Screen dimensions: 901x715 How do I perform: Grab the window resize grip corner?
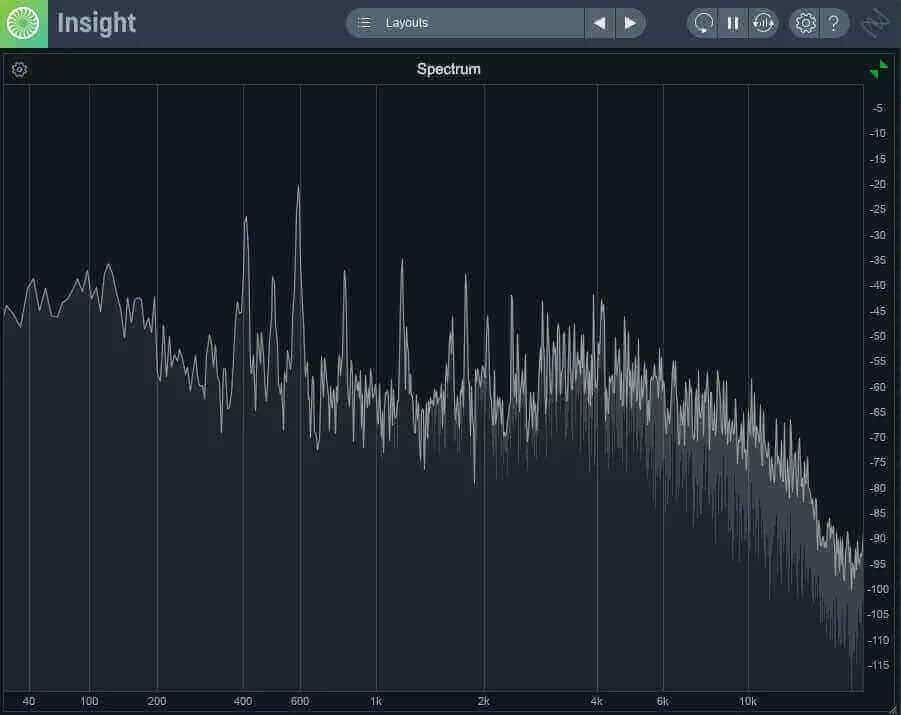[894, 709]
